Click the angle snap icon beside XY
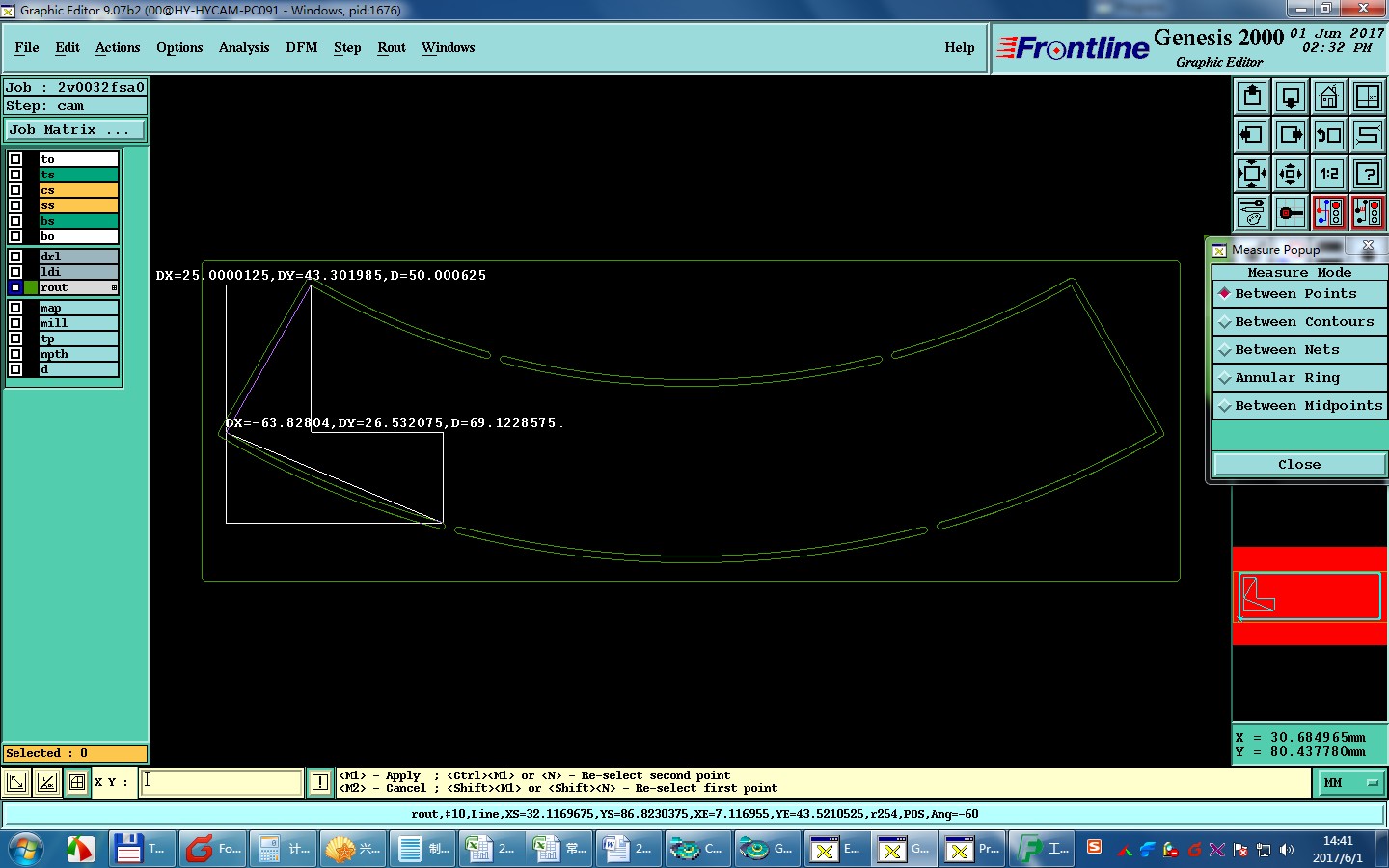Screen dimensions: 1389x868 click(46, 782)
